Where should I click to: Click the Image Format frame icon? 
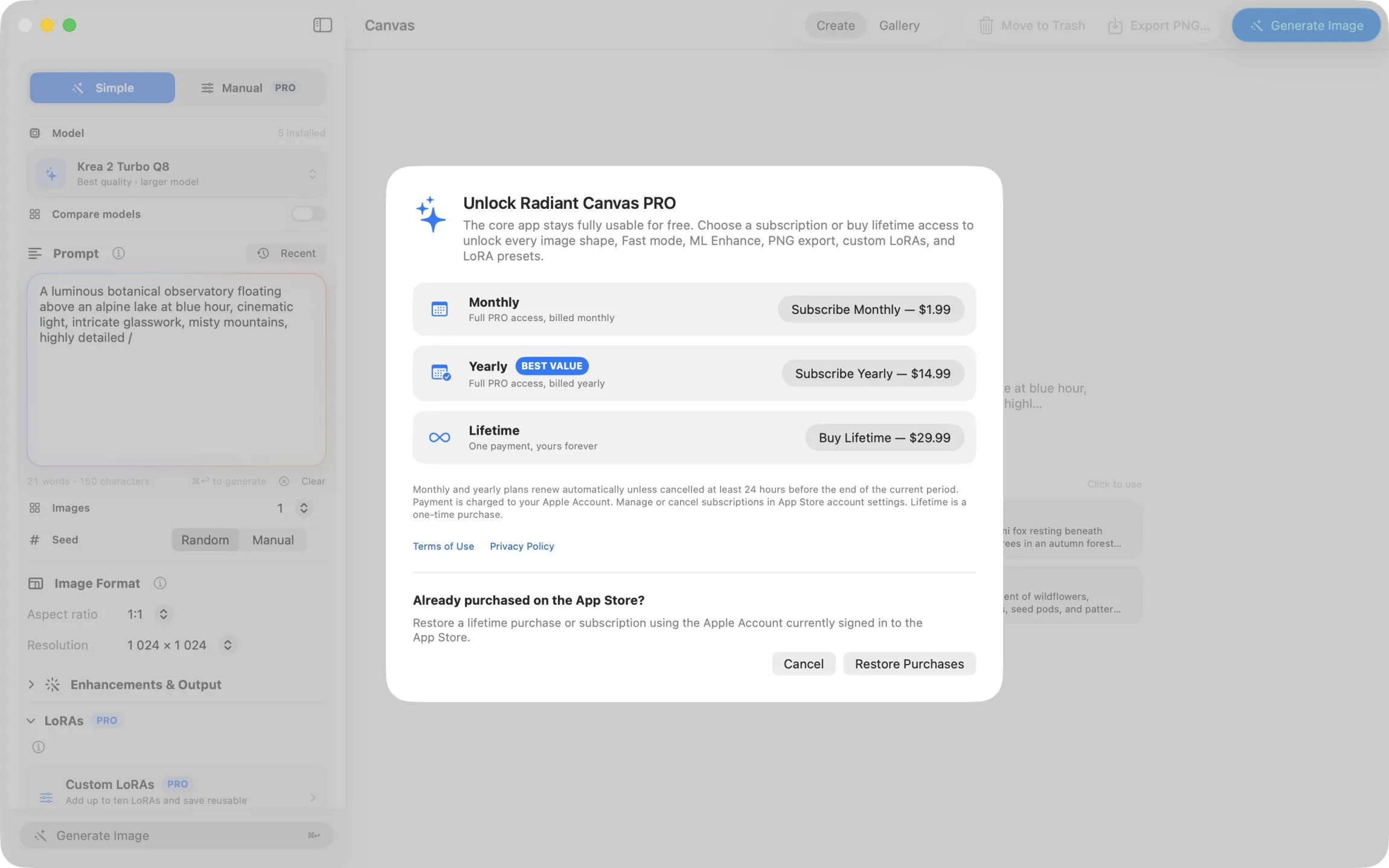36,583
